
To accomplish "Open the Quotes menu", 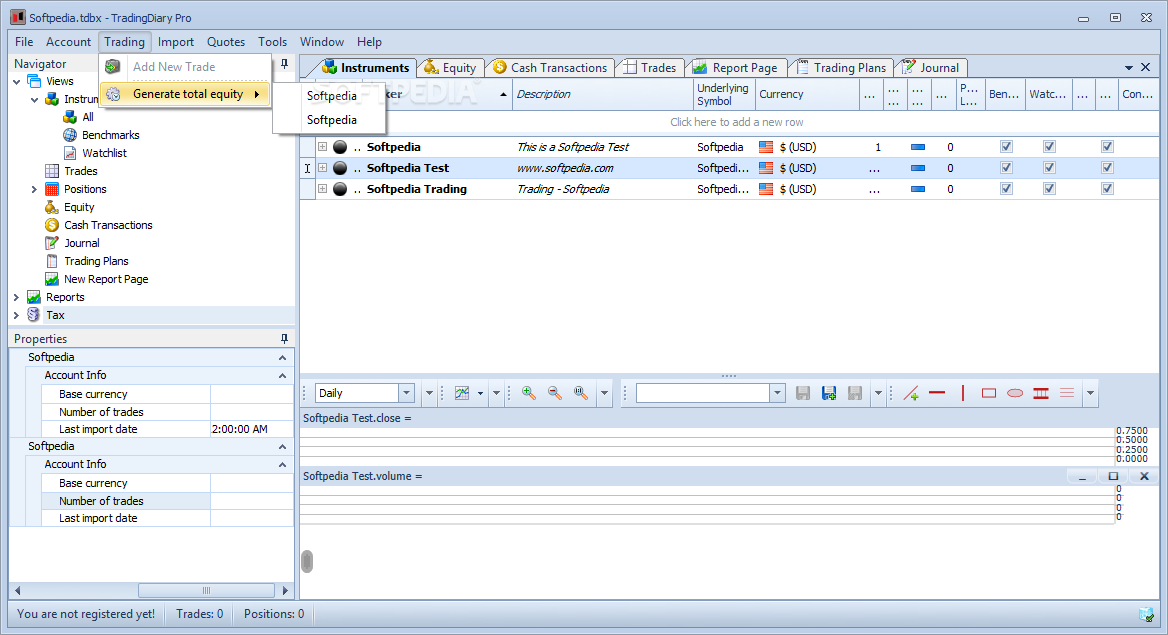I will pos(226,42).
